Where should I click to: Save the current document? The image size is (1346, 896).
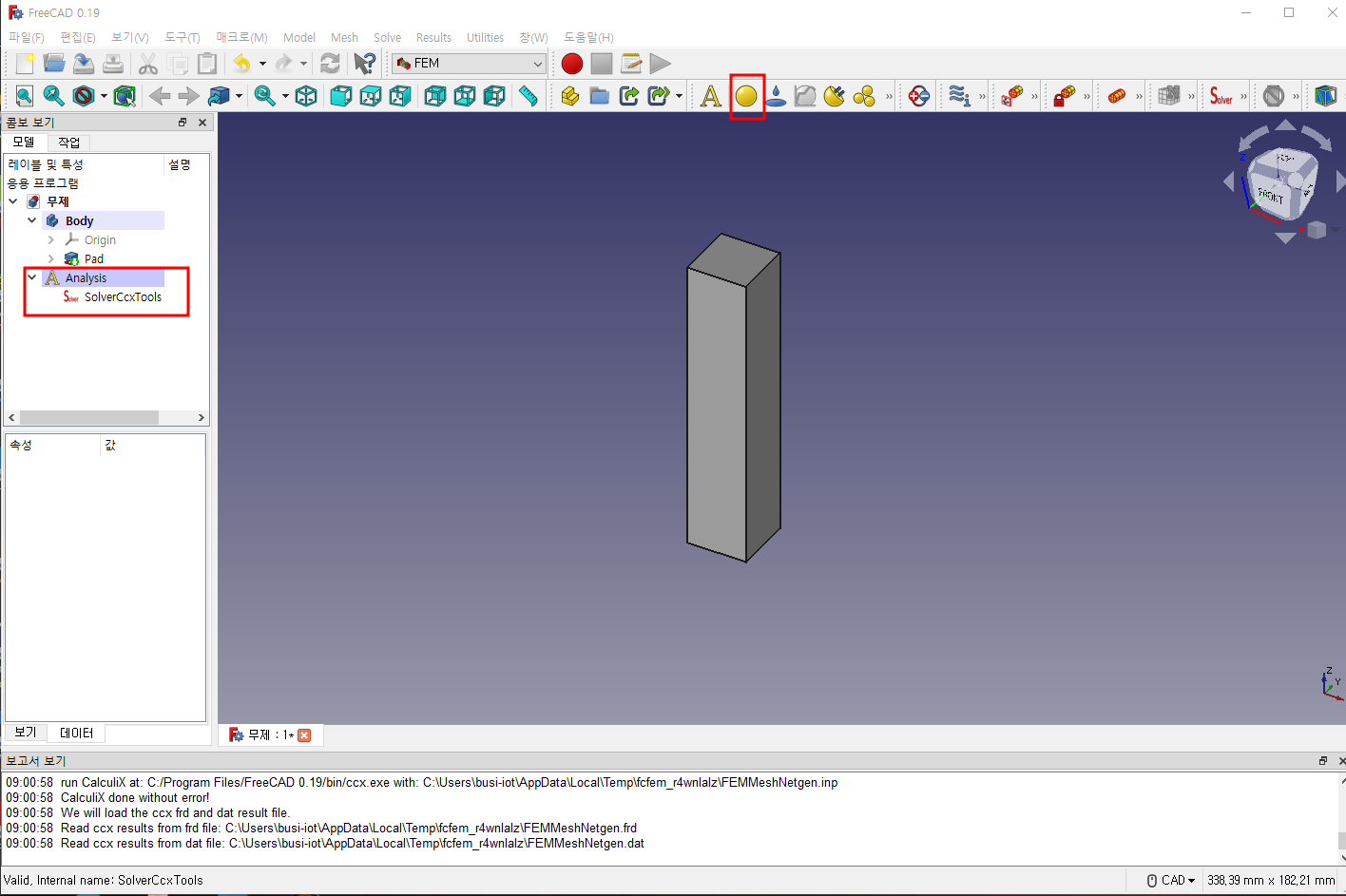[84, 64]
